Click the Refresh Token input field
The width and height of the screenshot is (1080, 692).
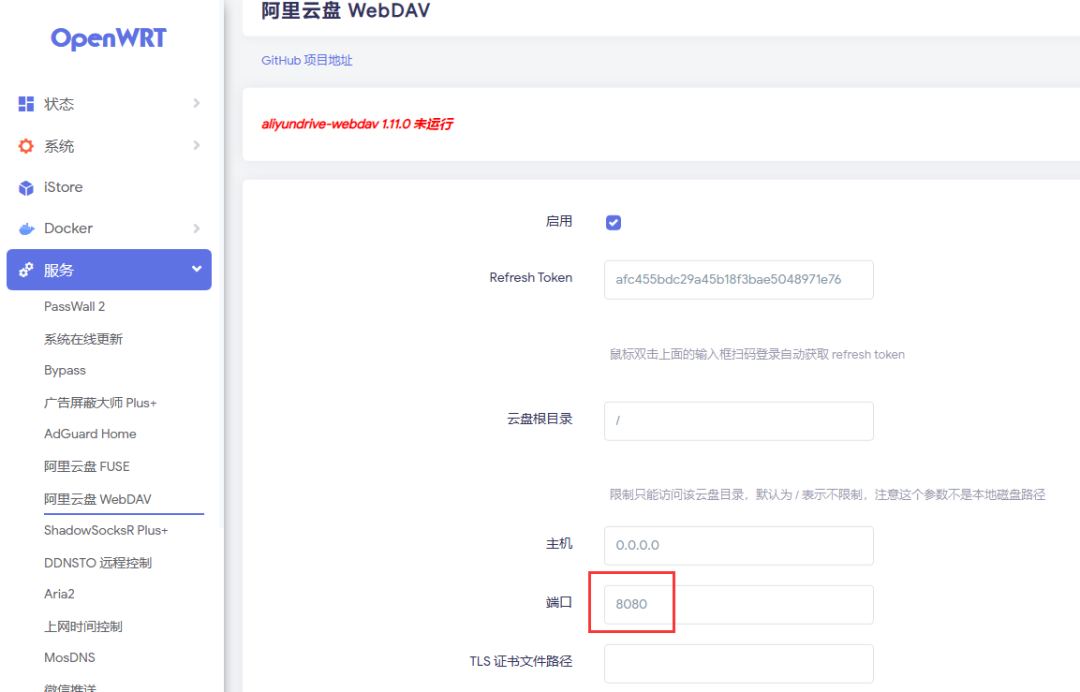tap(738, 280)
